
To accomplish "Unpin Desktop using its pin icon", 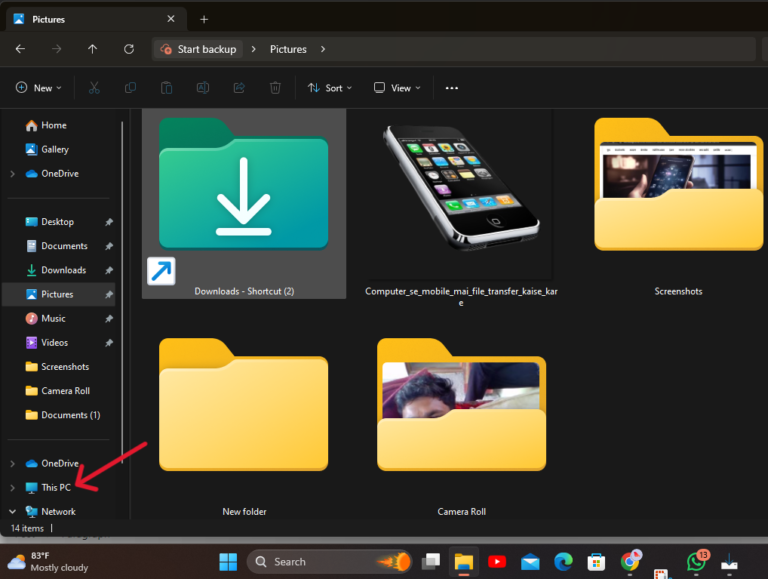I will [x=109, y=222].
